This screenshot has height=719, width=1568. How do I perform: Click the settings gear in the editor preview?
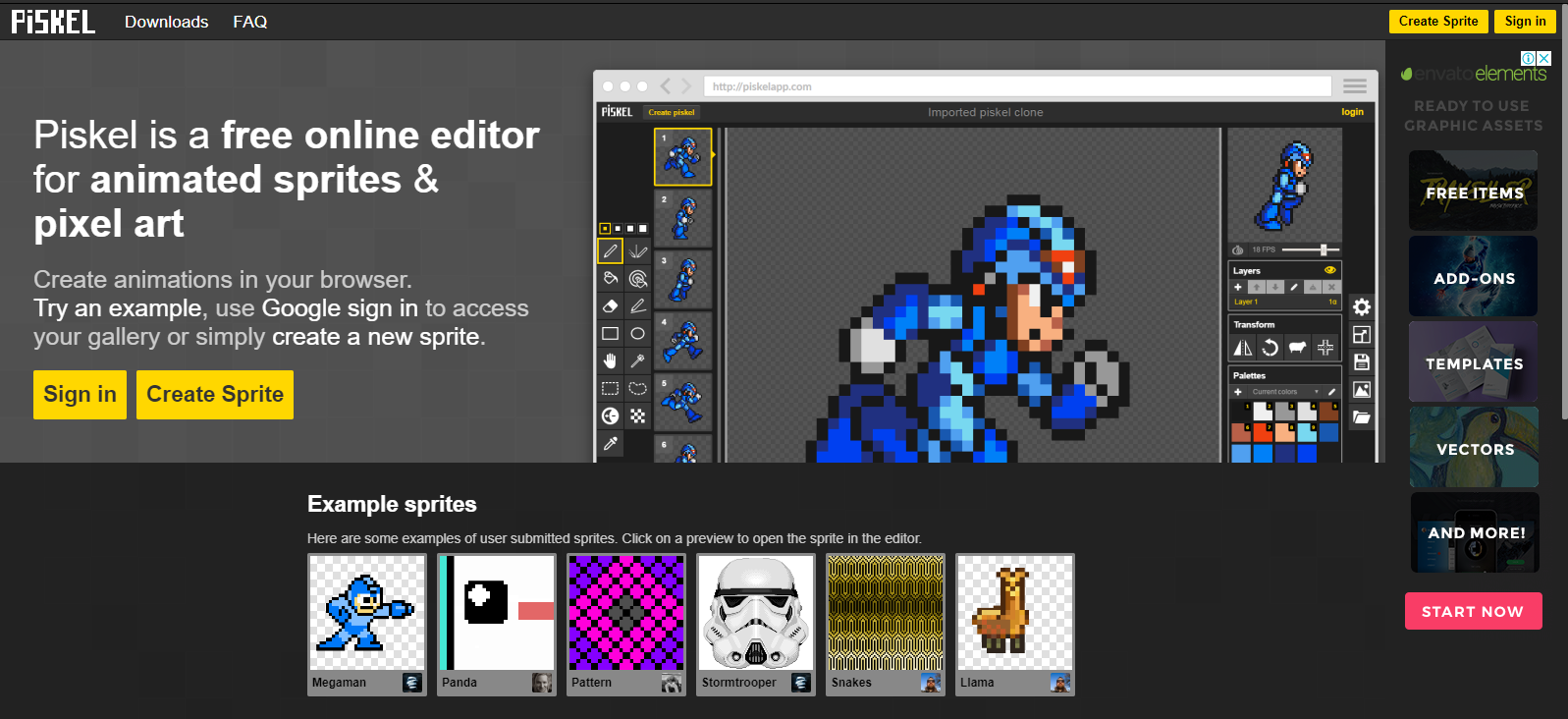pyautogui.click(x=1361, y=307)
